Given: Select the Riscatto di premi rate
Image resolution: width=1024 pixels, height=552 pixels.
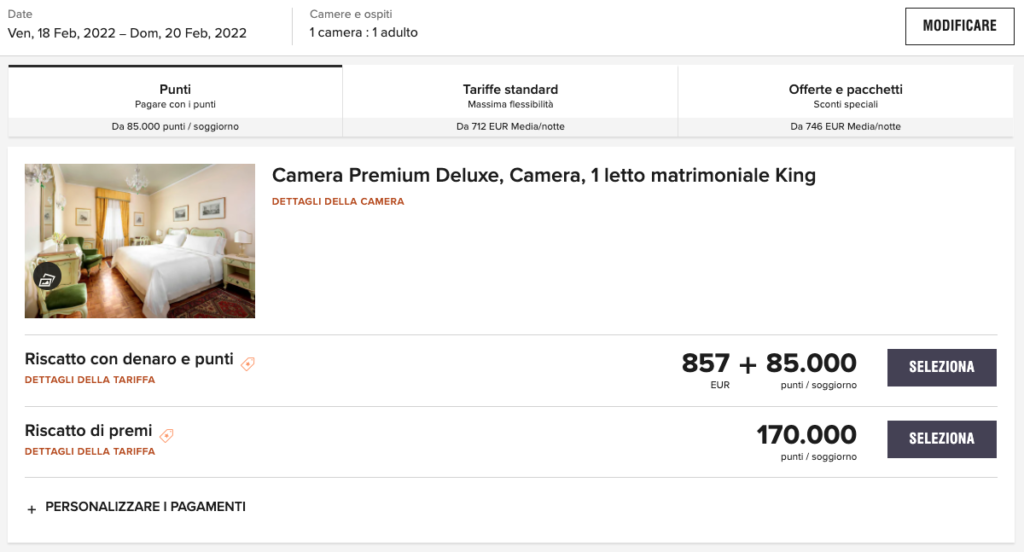Looking at the screenshot, I should tap(941, 439).
